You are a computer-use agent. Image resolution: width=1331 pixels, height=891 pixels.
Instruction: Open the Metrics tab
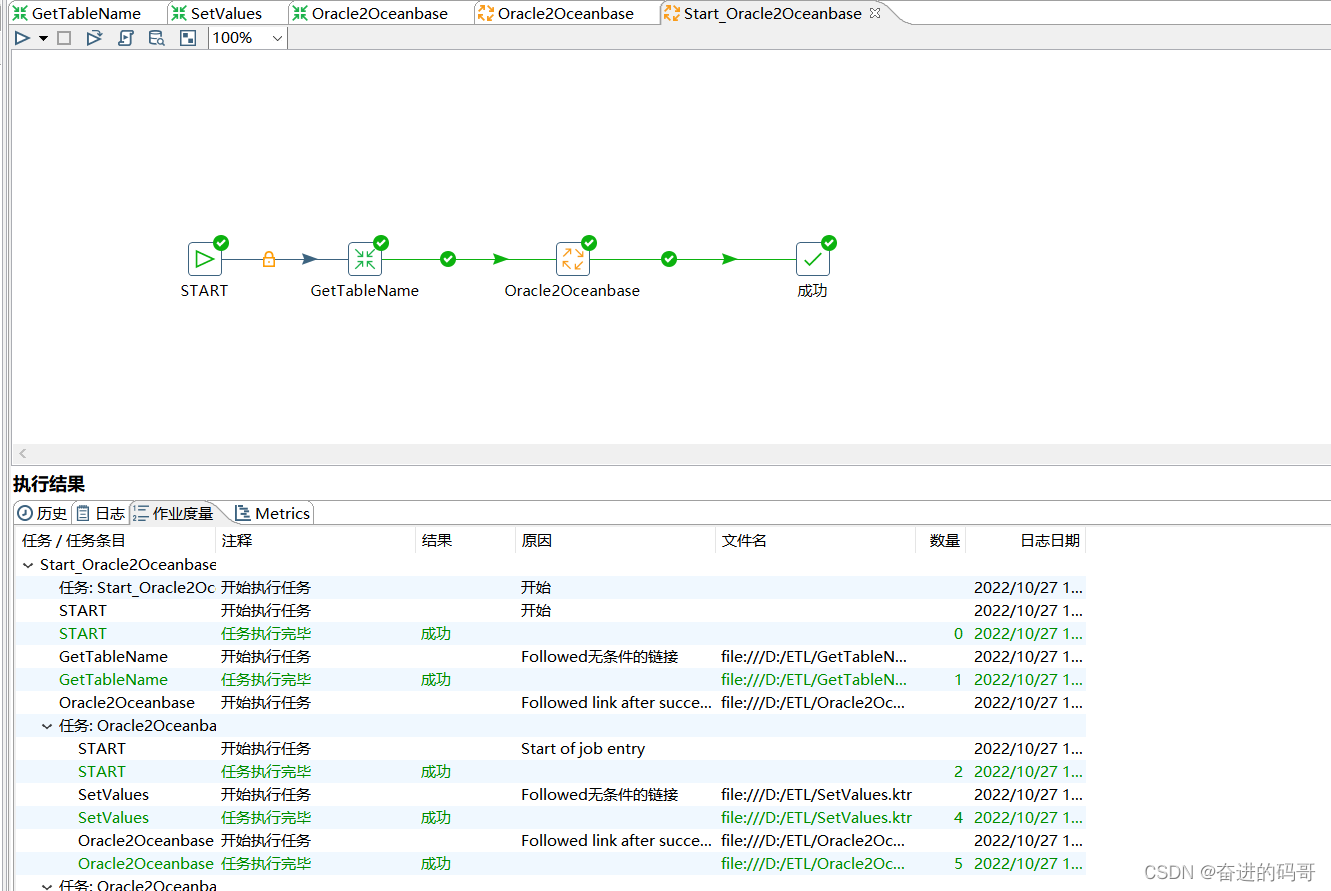(272, 513)
